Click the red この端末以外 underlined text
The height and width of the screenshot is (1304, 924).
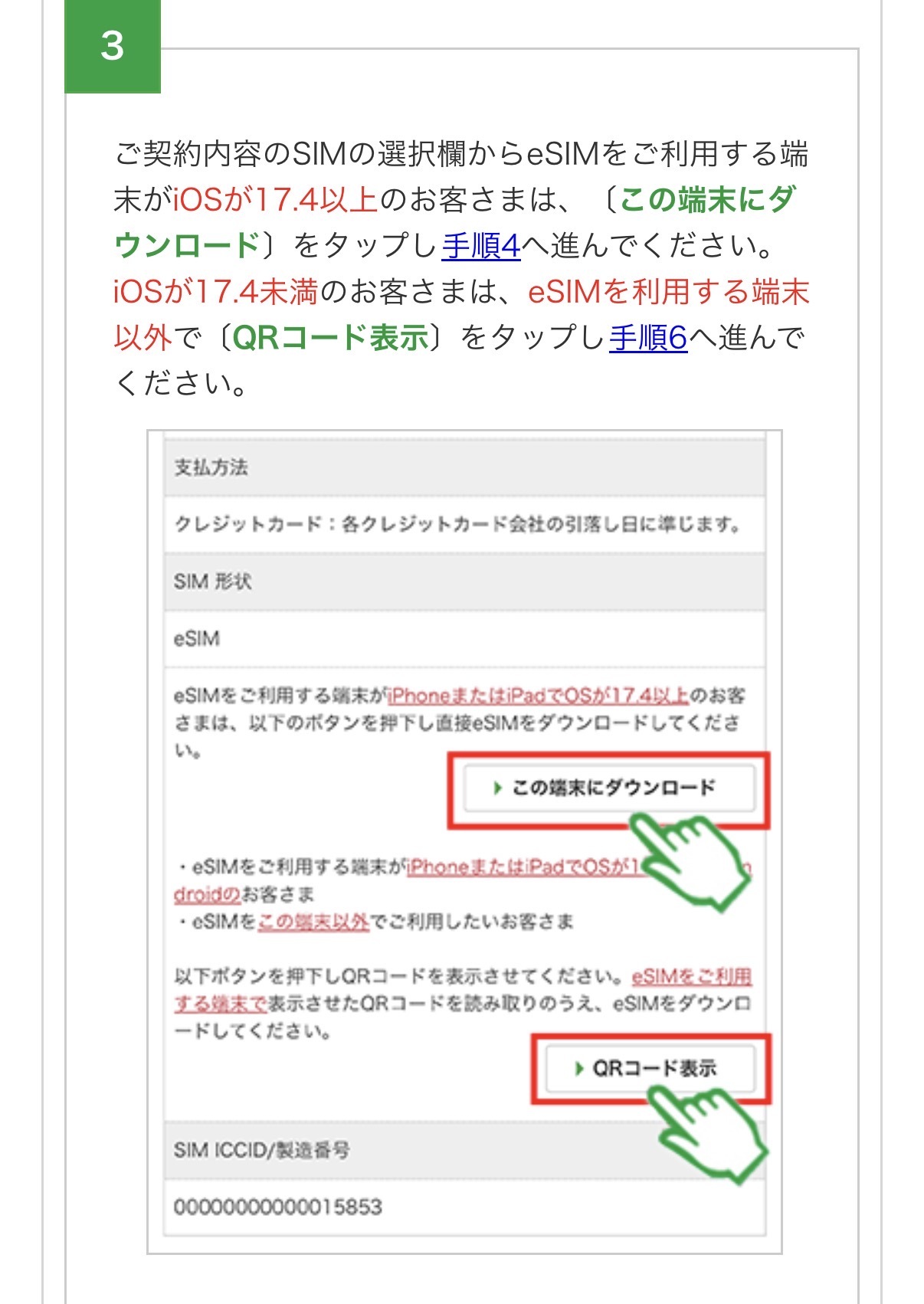tap(313, 922)
